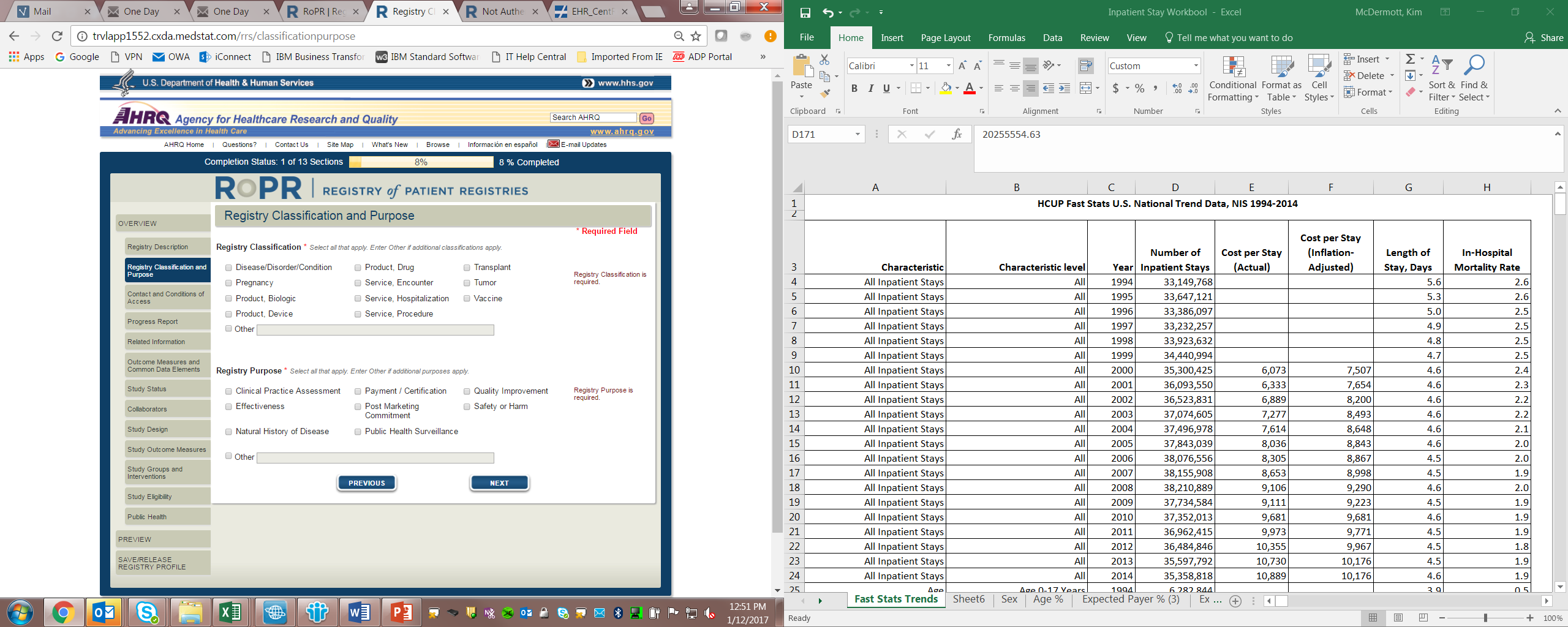Switch to the Sheet6 worksheet tab
Image resolution: width=1568 pixels, height=627 pixels.
(968, 599)
